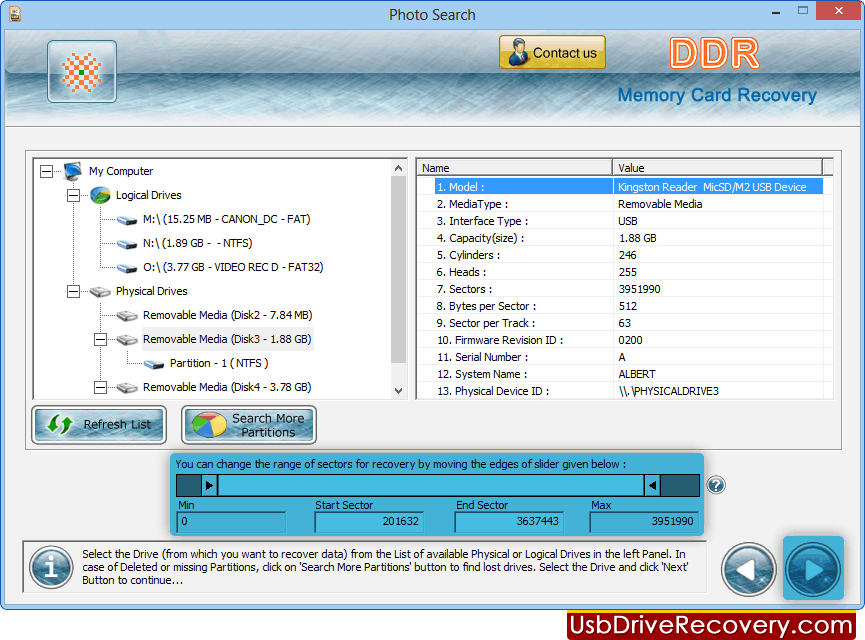Click the O:\ drive icon

click(127, 268)
